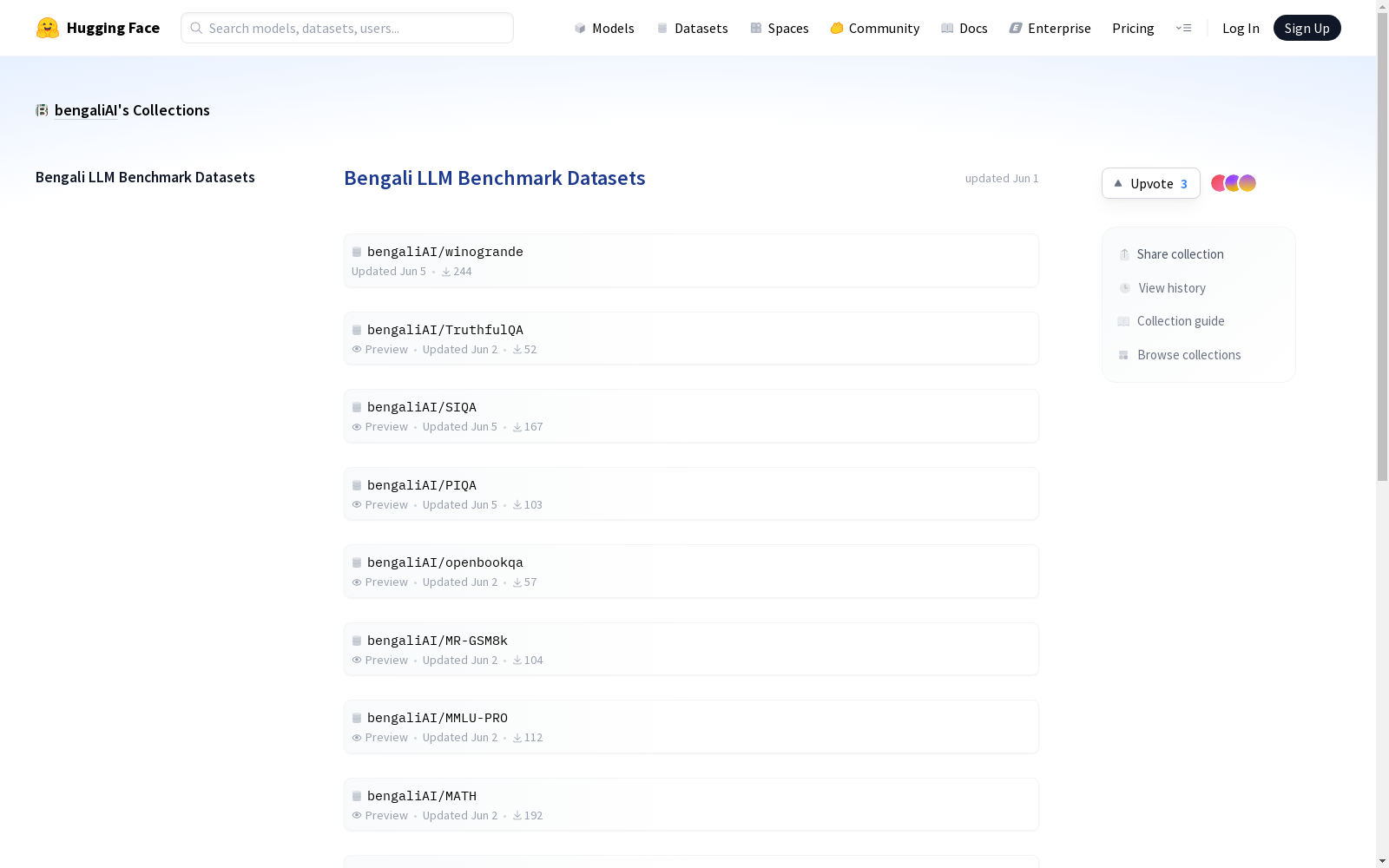Click the Collection guide book icon

[x=1123, y=321]
